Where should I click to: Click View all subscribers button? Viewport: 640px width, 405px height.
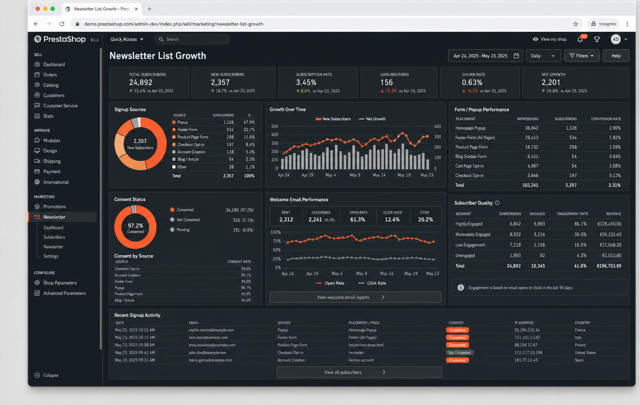359,372
